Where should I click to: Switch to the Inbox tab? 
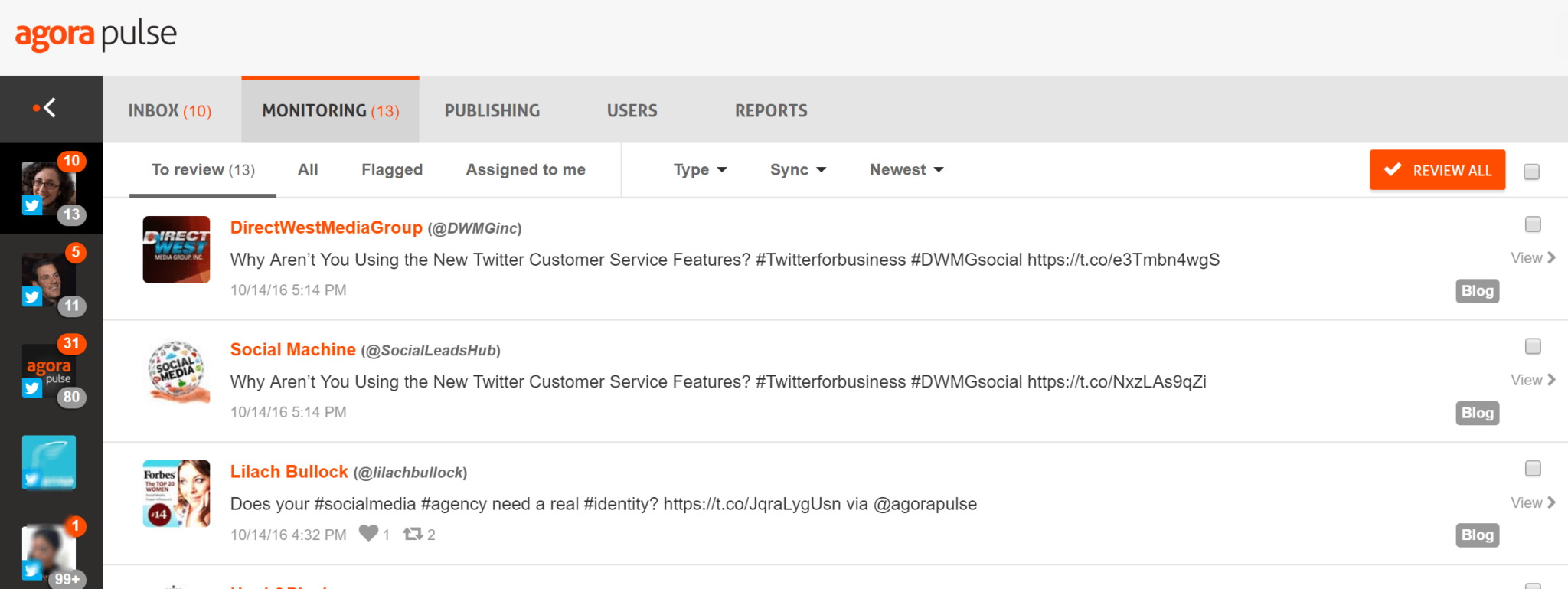(170, 110)
